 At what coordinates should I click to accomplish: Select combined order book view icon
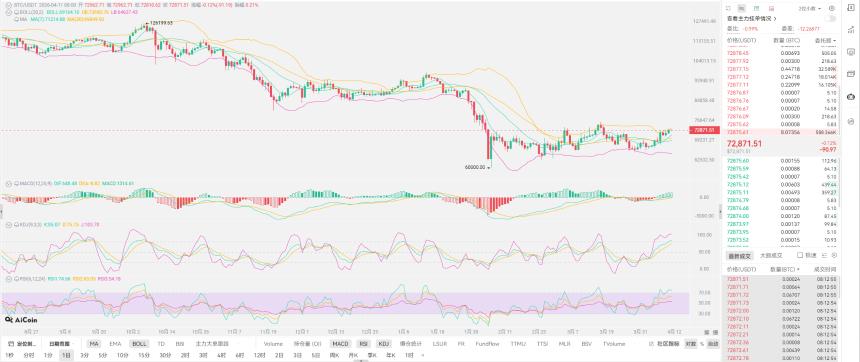coord(728,9)
